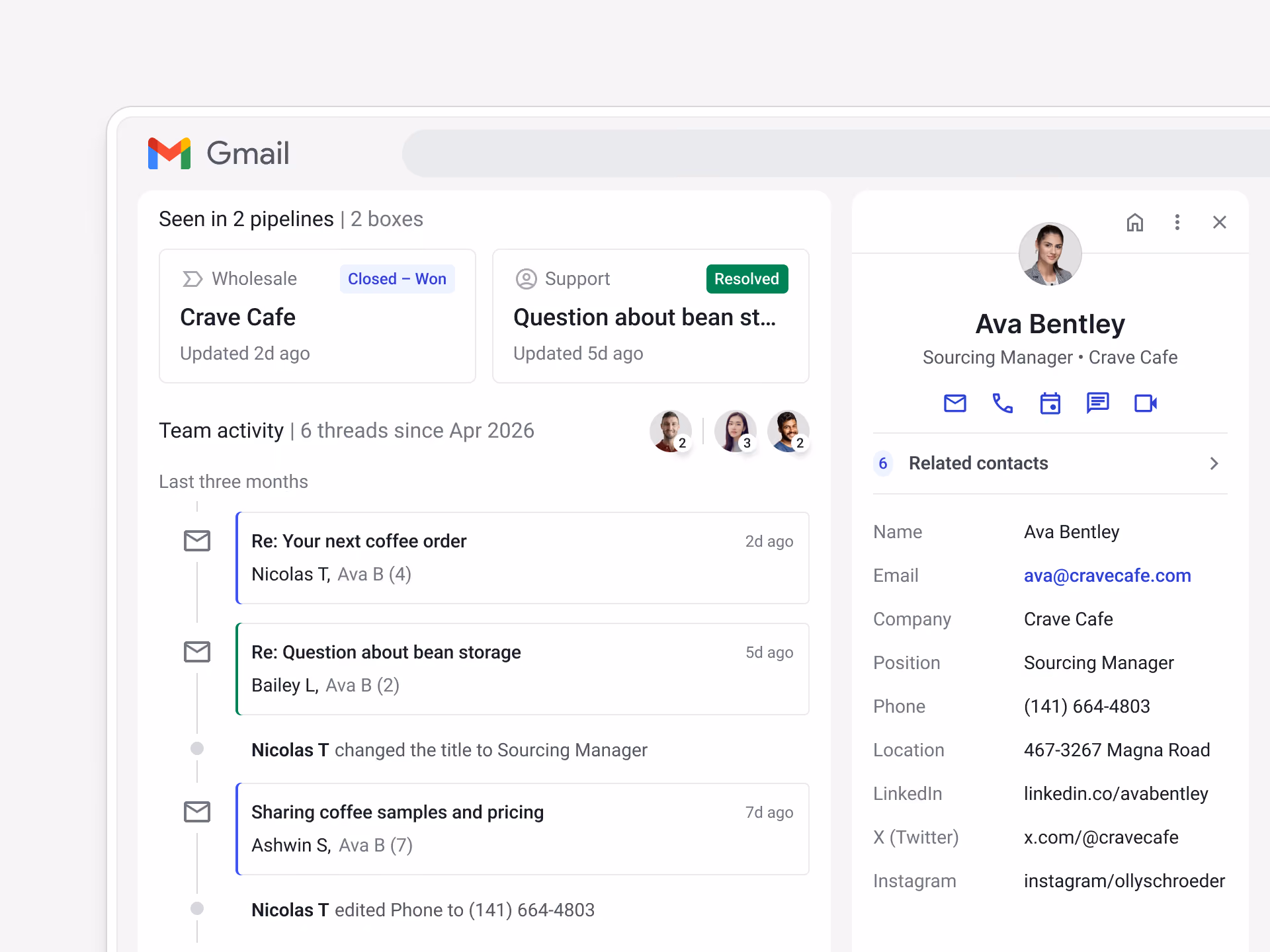Click the Name field value Ava Bentley

coord(1072,532)
